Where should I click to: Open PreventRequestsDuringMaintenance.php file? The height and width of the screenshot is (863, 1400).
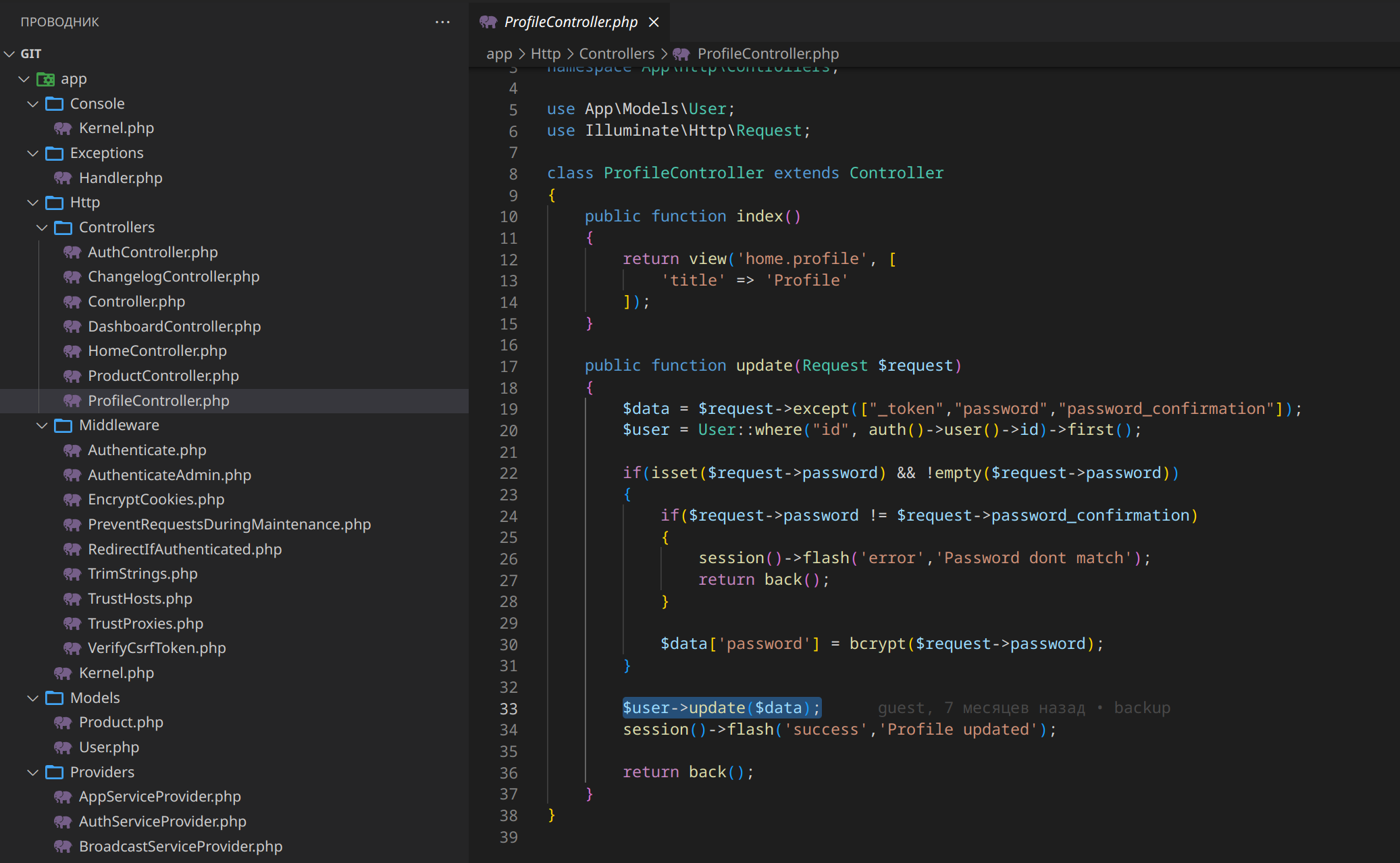[230, 525]
